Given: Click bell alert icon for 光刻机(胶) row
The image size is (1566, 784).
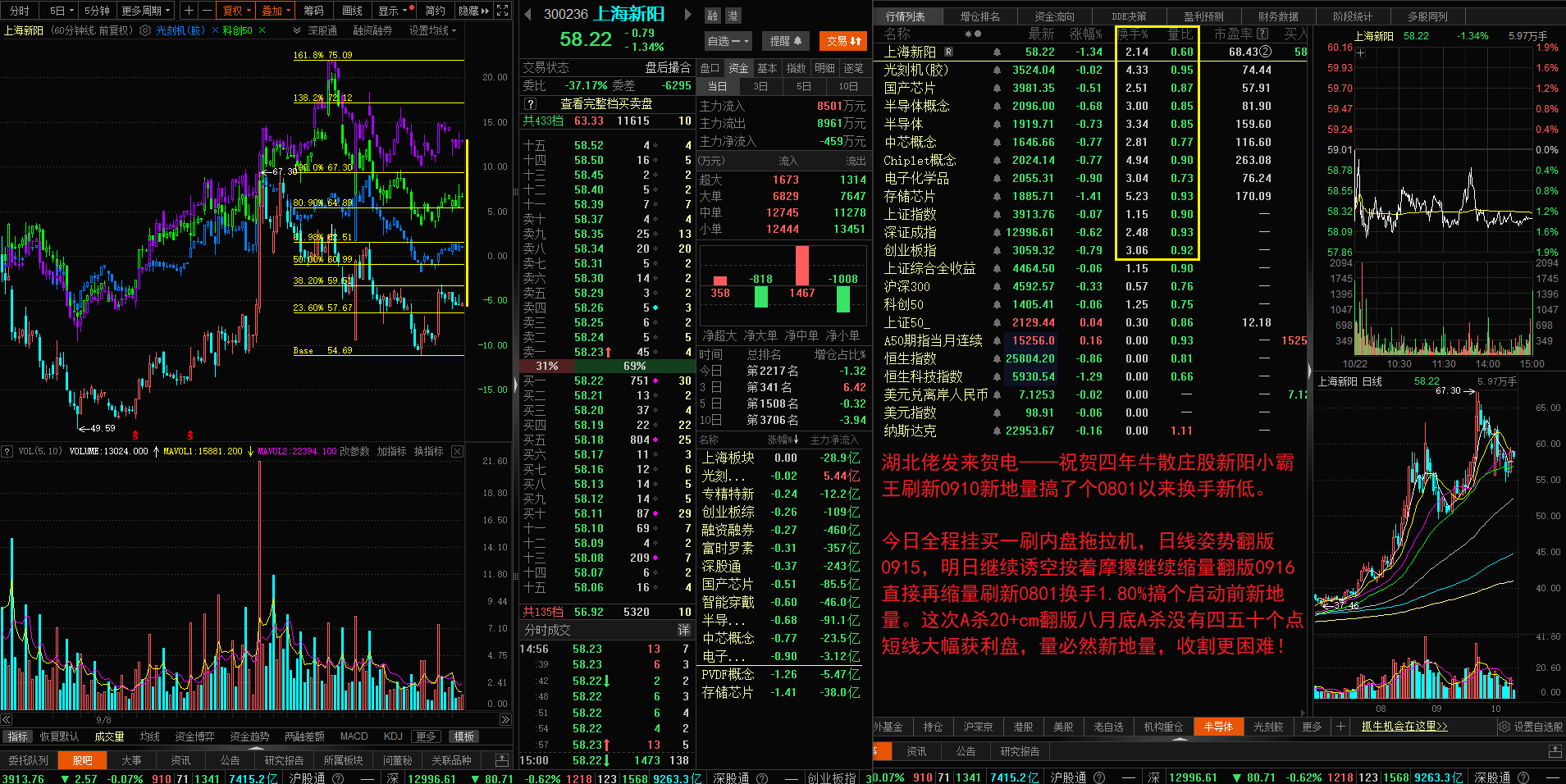Looking at the screenshot, I should tap(997, 70).
